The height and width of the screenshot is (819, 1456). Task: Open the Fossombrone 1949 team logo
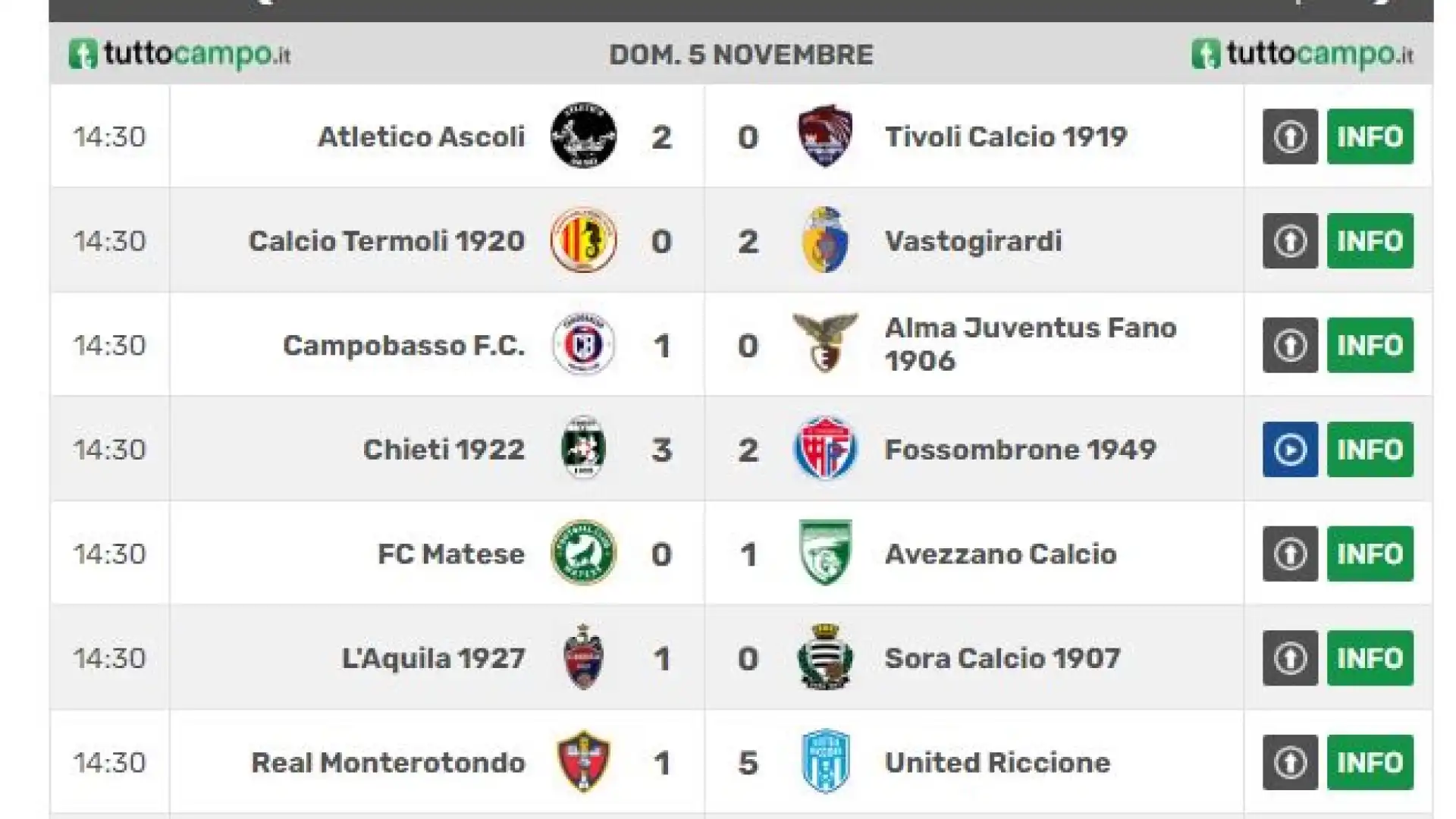[x=825, y=449]
